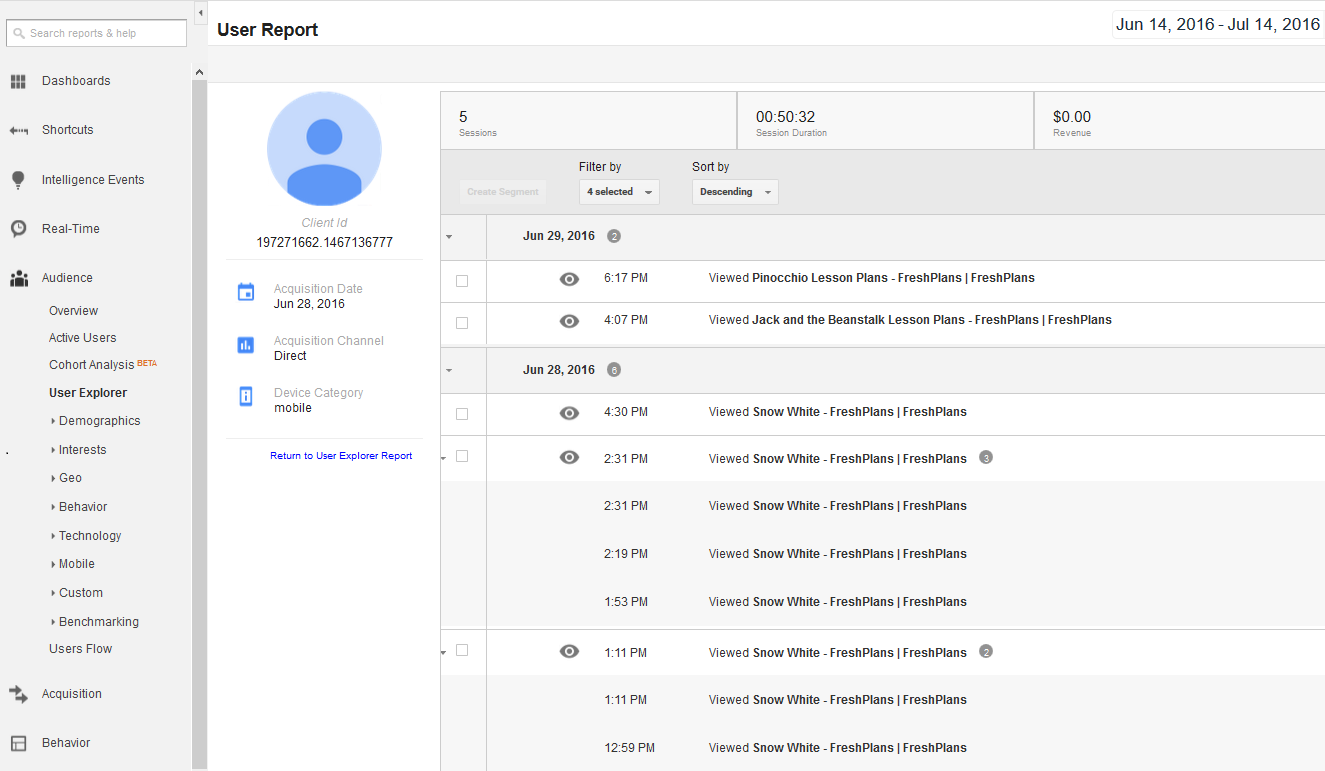
Task: Click the Acquisition Date calendar icon
Action: [246, 292]
